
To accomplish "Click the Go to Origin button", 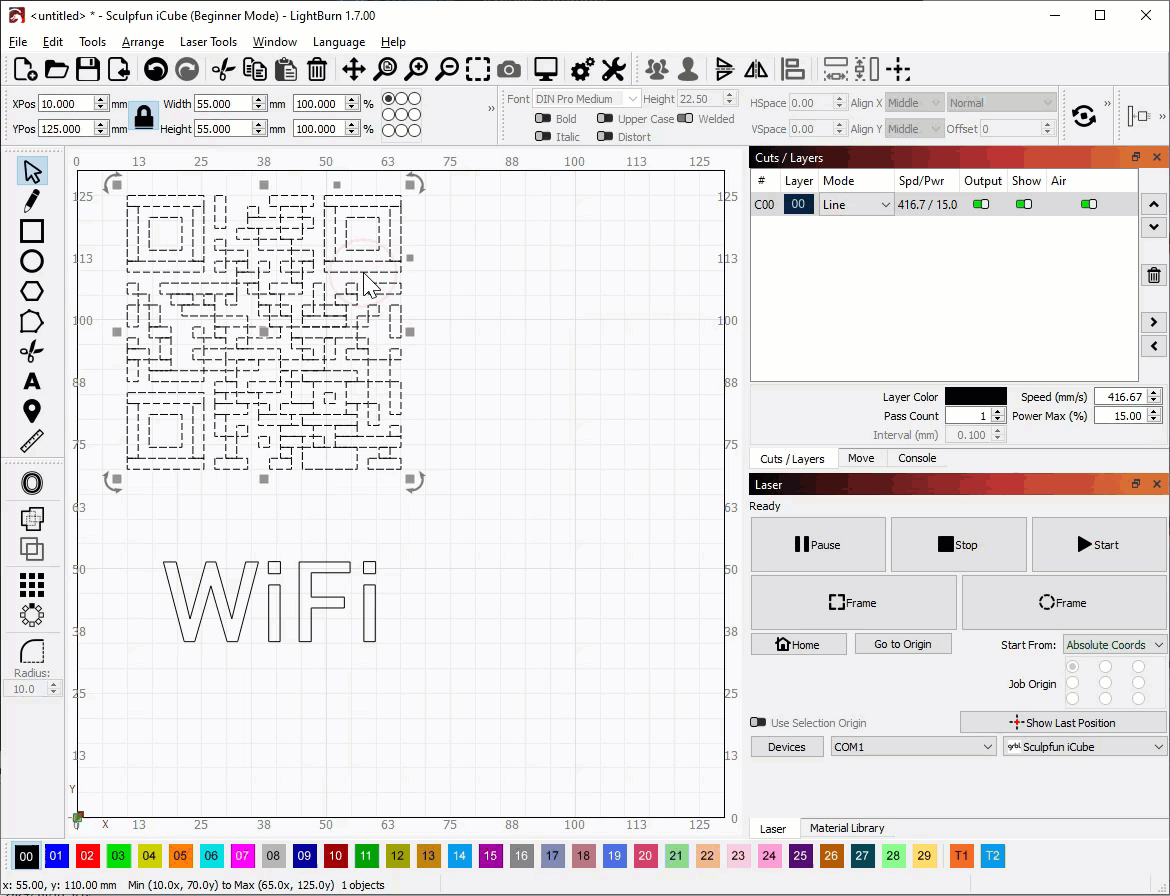I will click(902, 644).
